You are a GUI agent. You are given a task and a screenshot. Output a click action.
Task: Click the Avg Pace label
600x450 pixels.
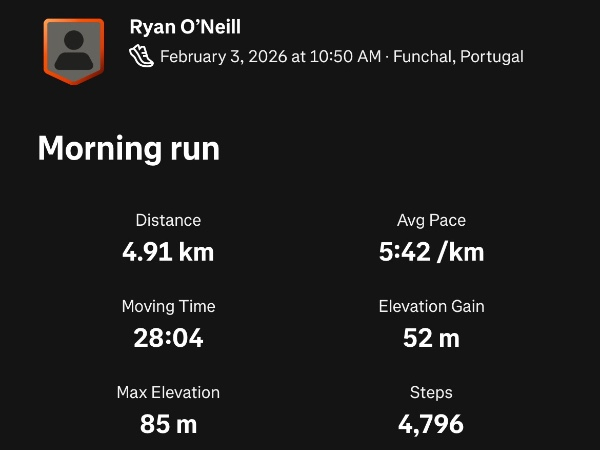pyautogui.click(x=431, y=220)
